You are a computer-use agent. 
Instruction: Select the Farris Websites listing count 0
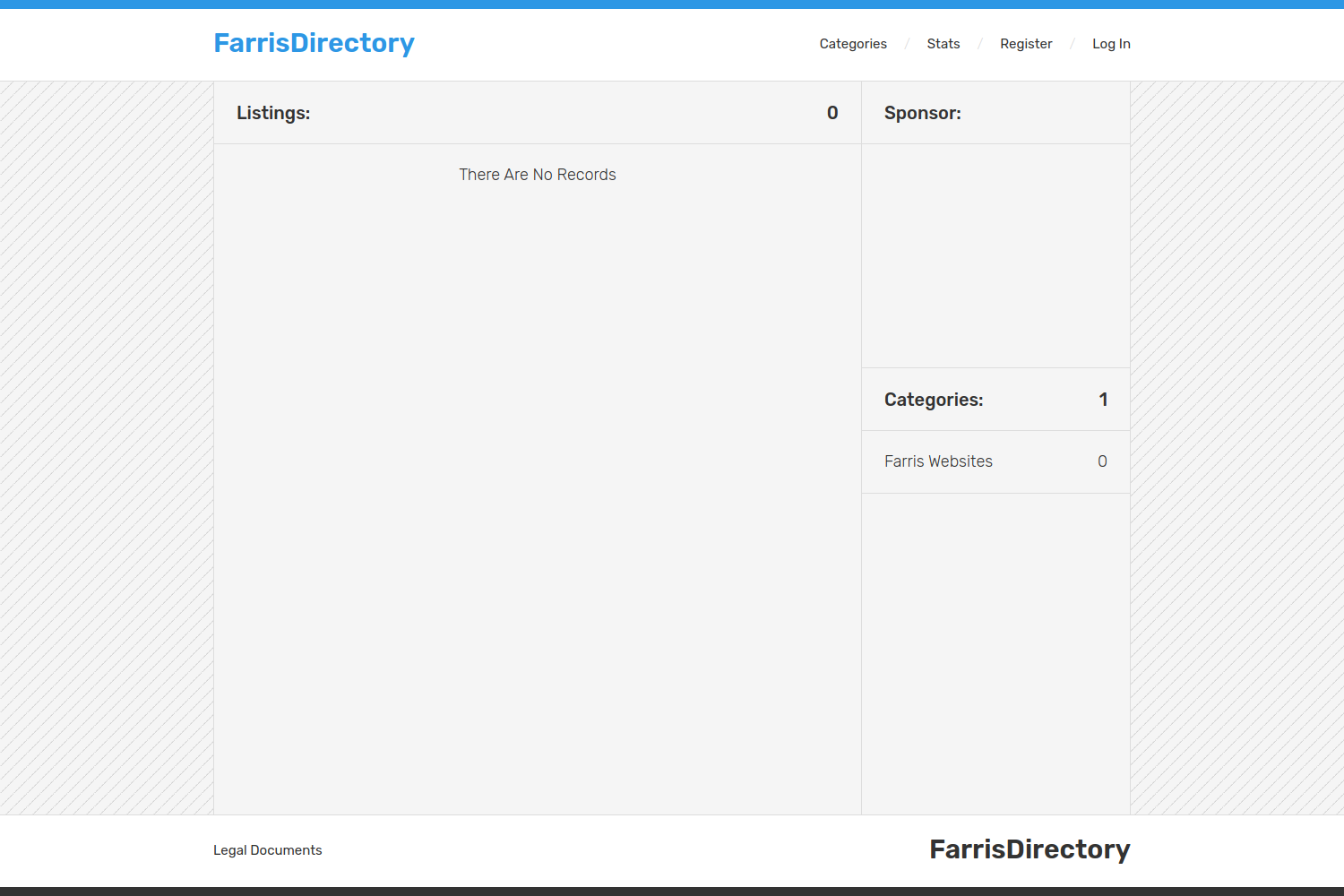click(x=1102, y=461)
